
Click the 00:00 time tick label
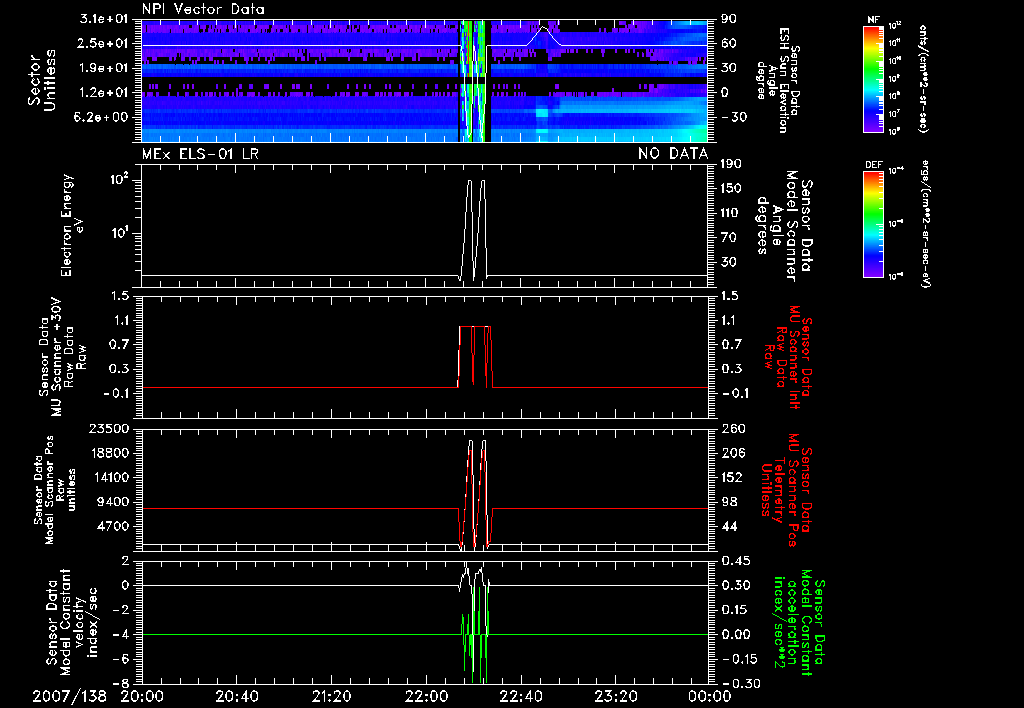710,696
